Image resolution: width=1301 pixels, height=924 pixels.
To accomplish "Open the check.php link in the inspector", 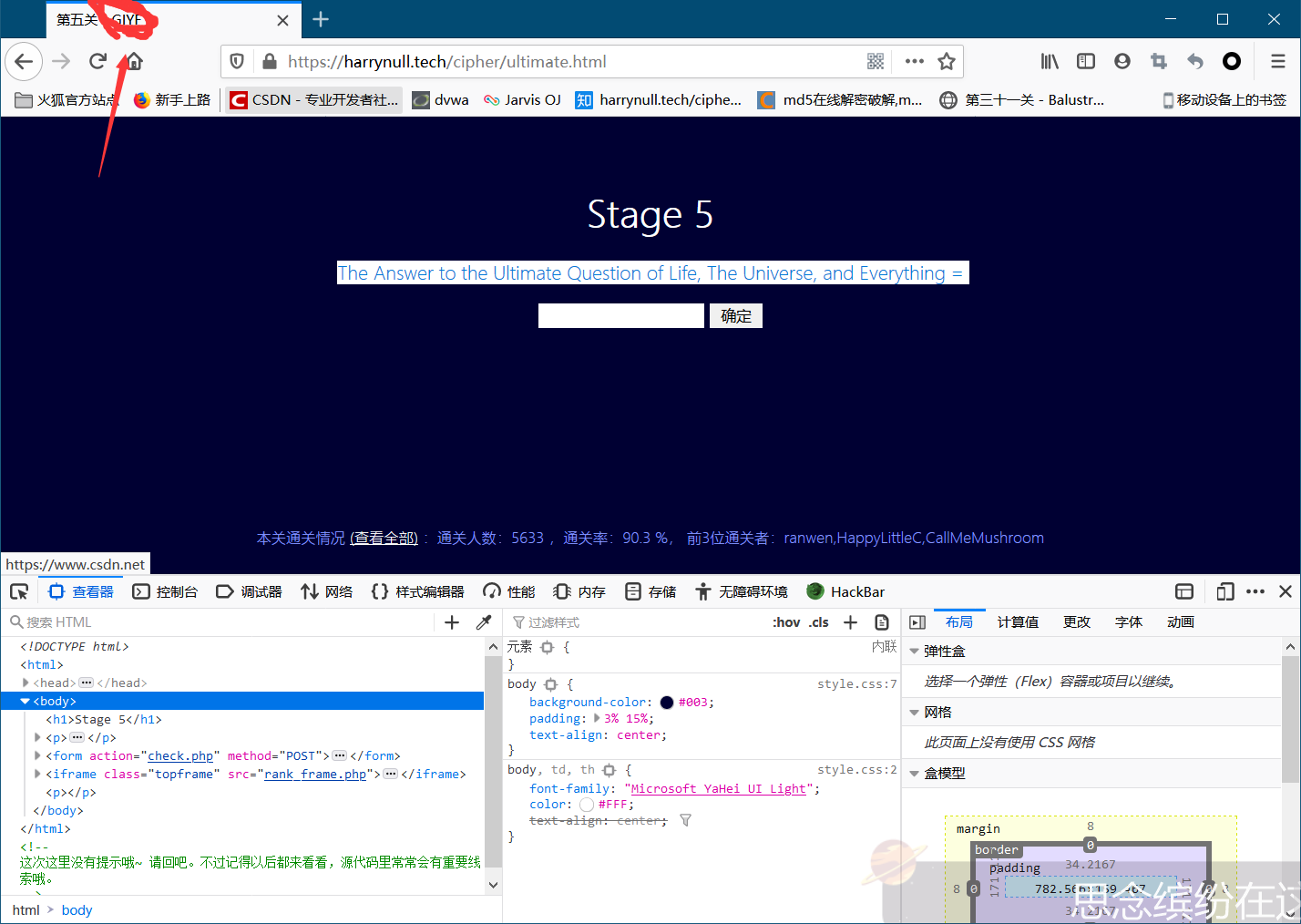I will [x=180, y=755].
